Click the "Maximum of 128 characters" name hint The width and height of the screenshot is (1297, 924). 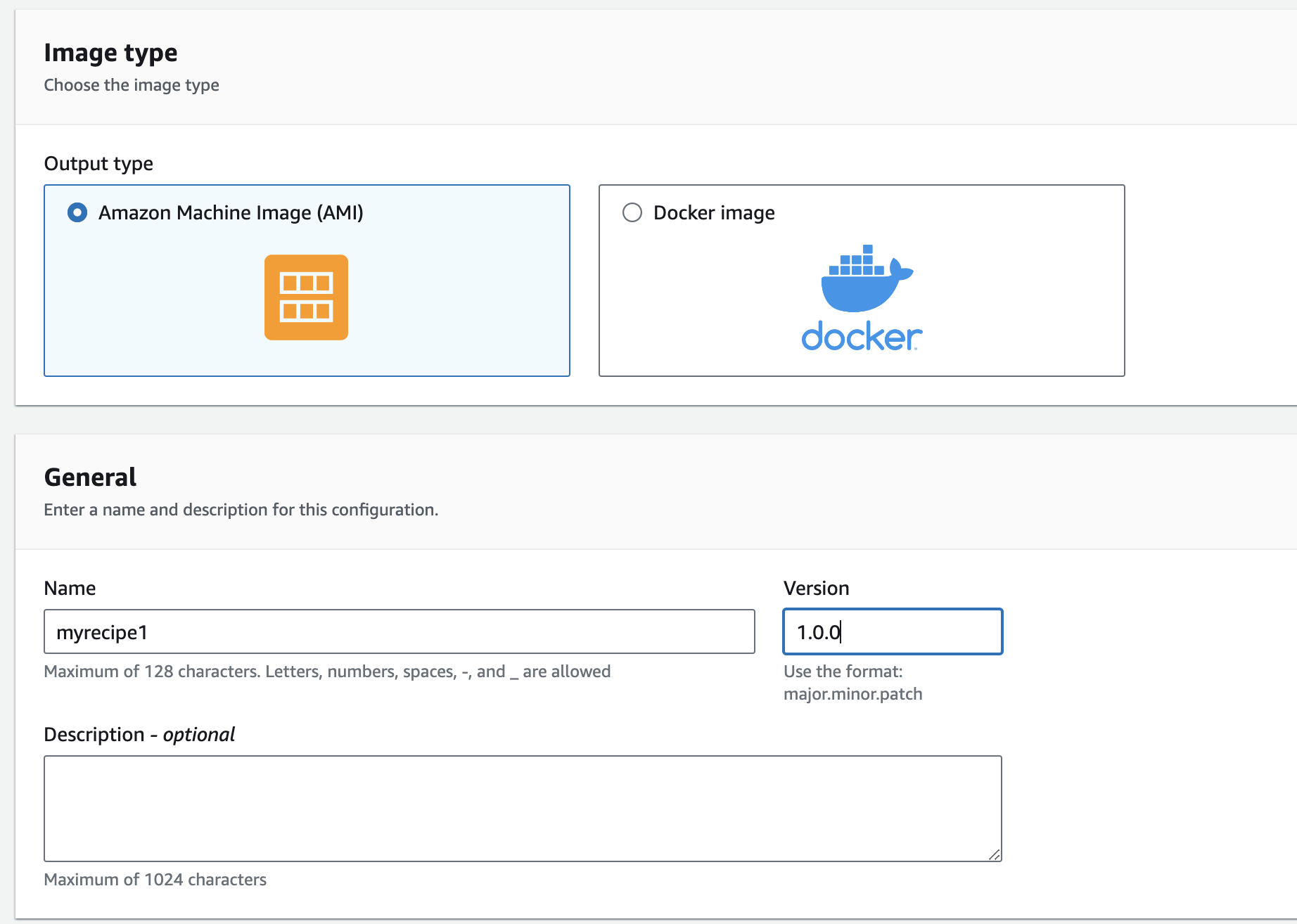coord(326,672)
